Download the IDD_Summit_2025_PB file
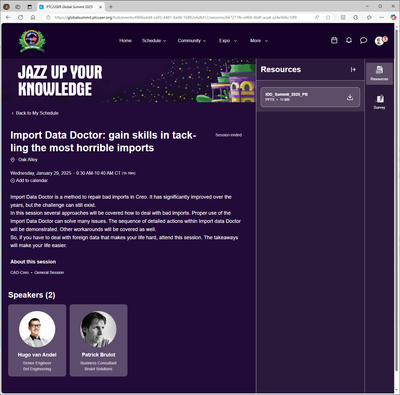400x395 pixels. (x=350, y=97)
